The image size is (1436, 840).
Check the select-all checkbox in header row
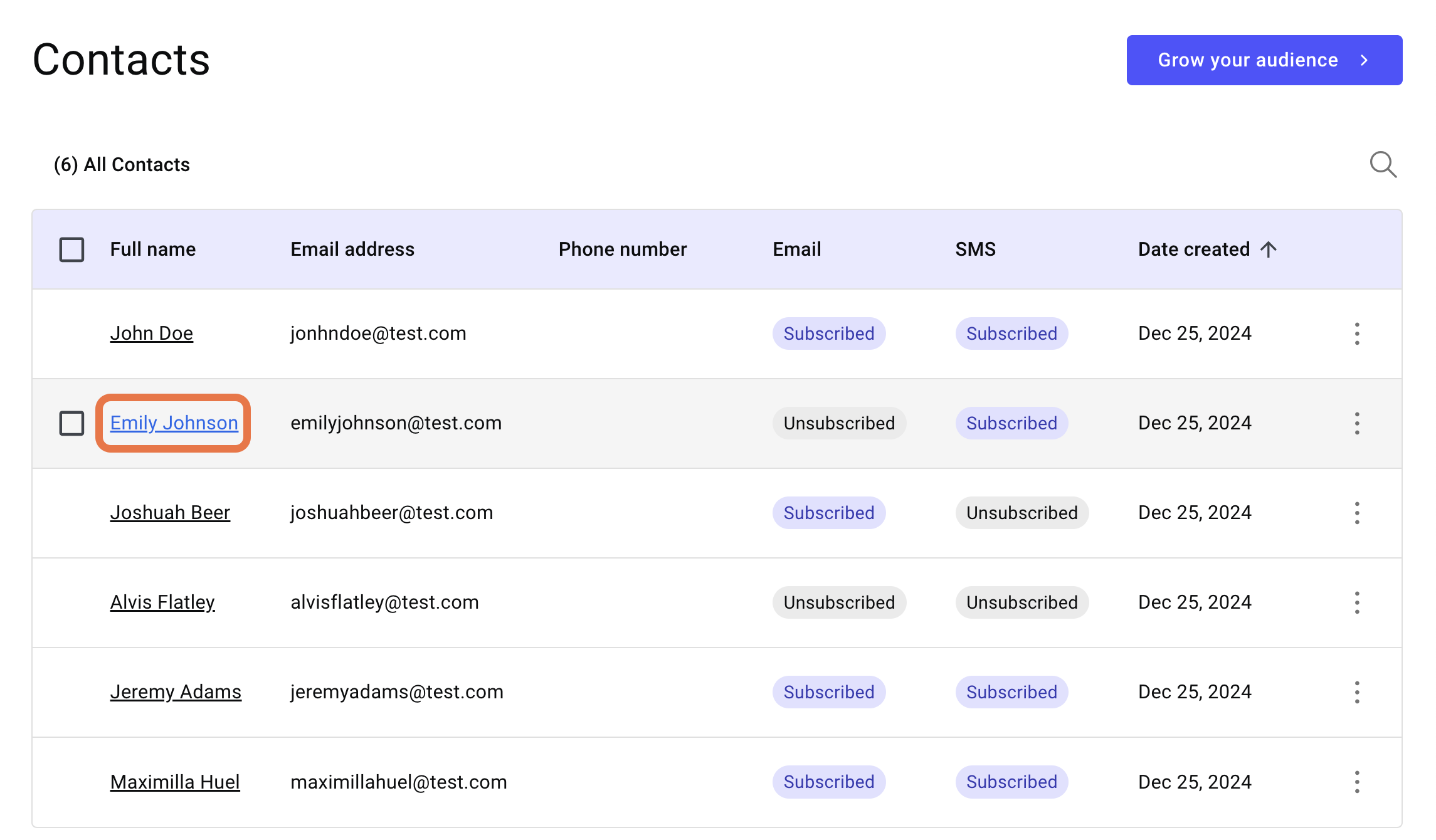71,249
